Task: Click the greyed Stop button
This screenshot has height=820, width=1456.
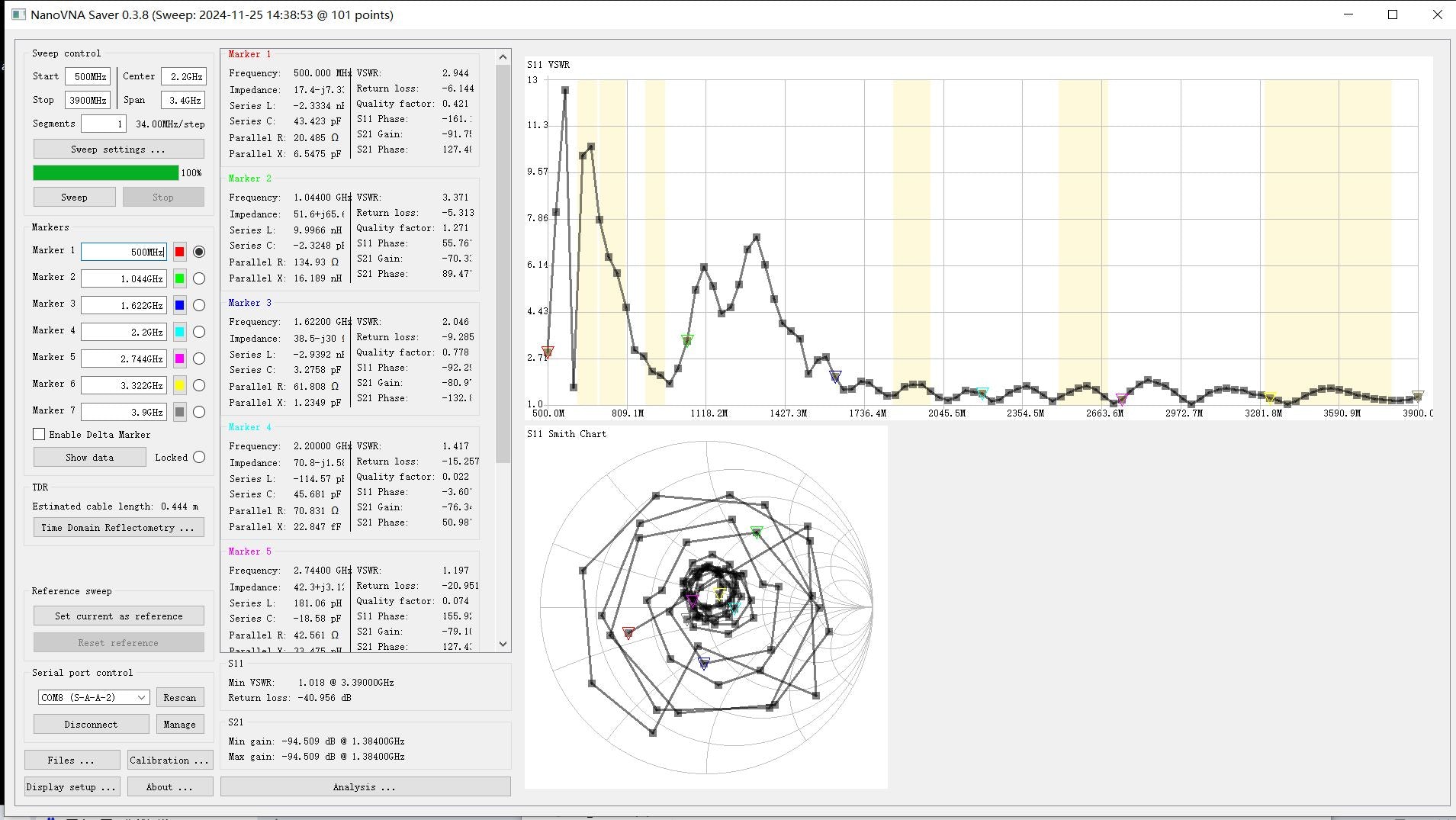Action: point(163,197)
